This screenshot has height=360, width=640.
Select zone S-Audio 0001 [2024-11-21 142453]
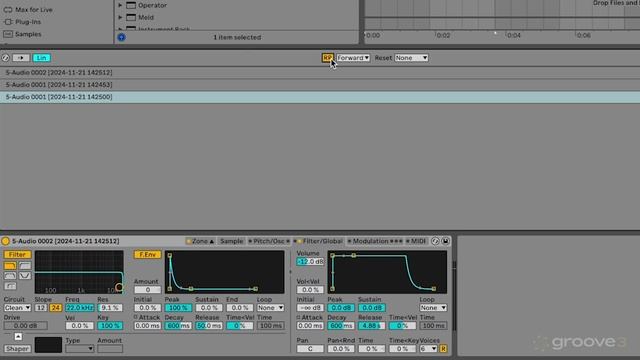(x=320, y=85)
